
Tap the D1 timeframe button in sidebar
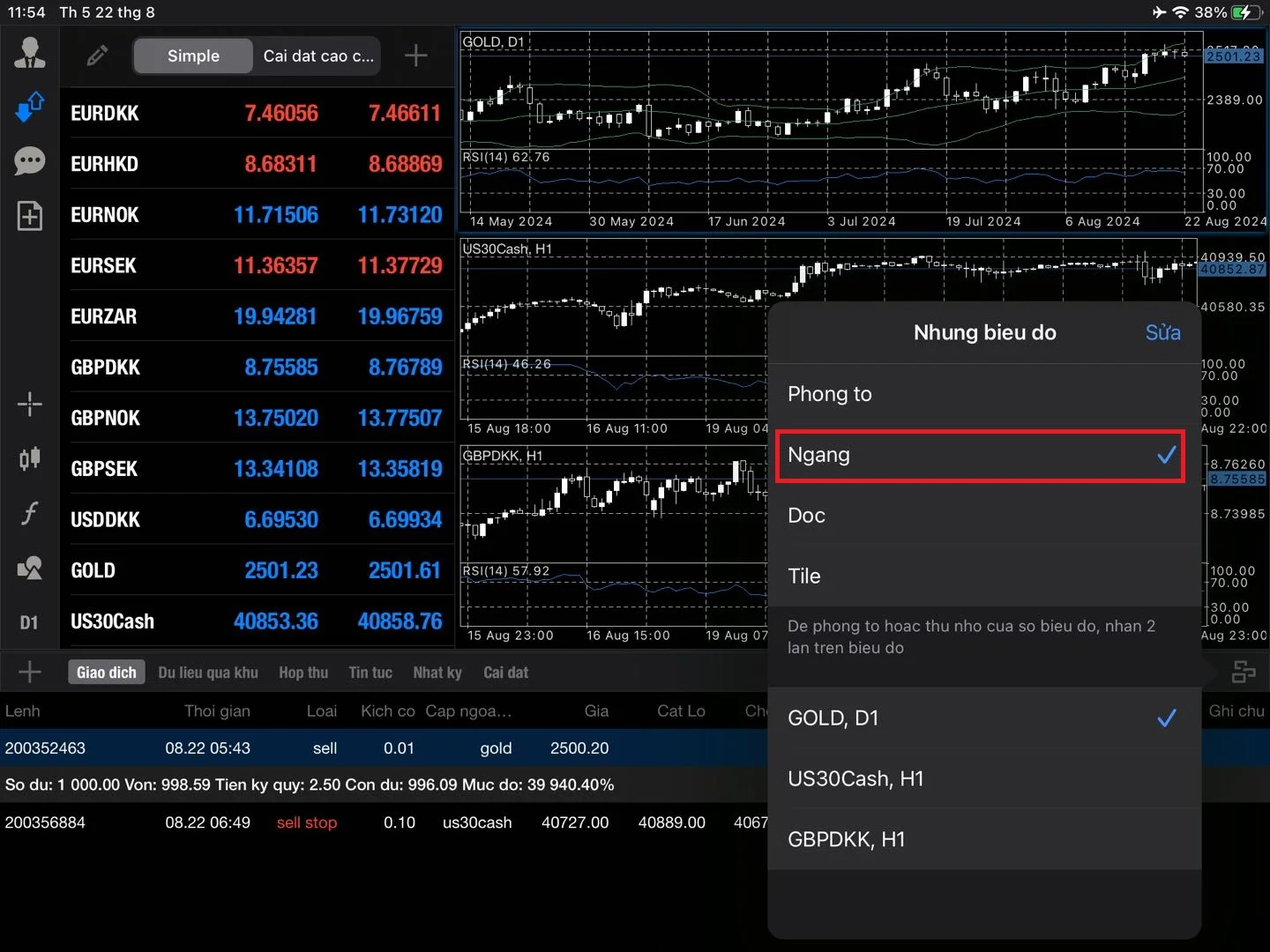(29, 622)
